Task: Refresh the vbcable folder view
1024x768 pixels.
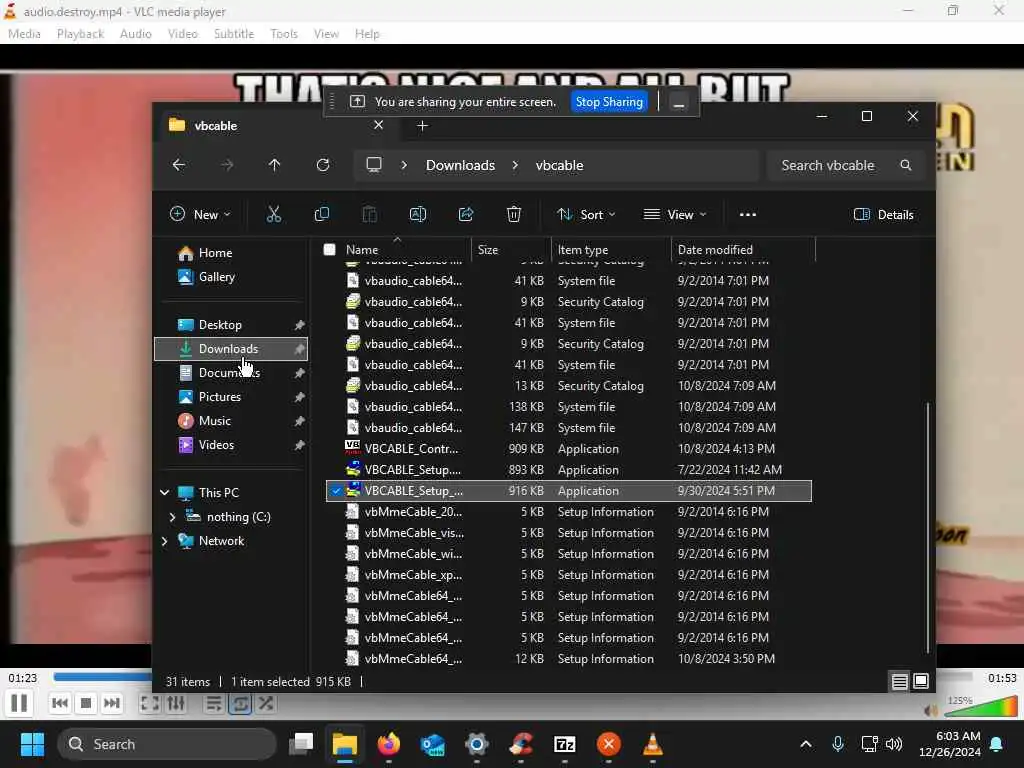Action: (x=323, y=165)
